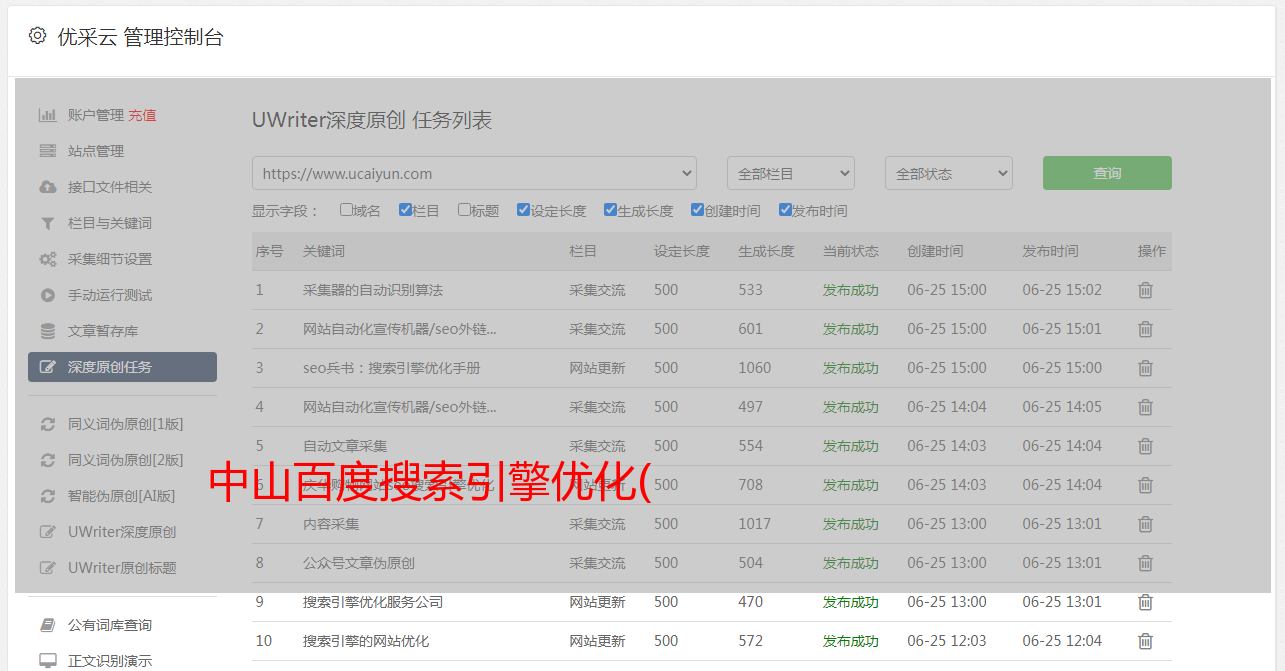Click trash icon for 搜索引擎的网站优化 row

1145,641
